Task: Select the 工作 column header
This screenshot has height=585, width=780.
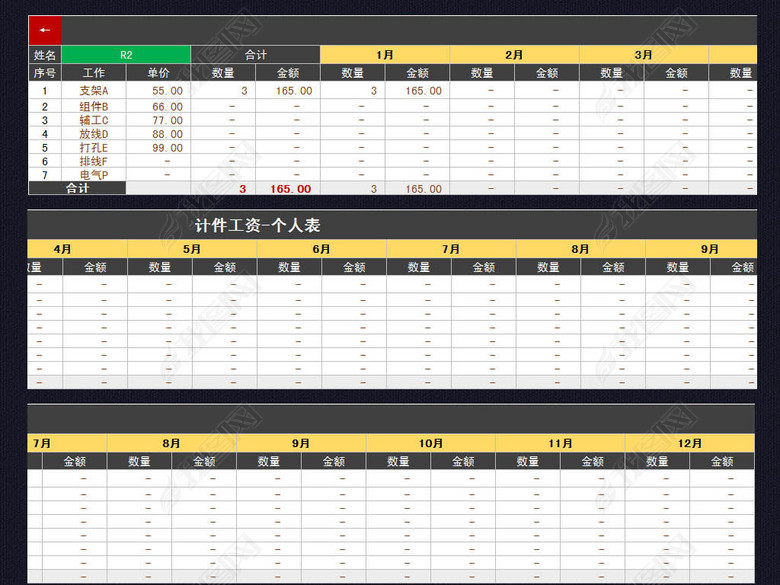Action: (x=94, y=73)
